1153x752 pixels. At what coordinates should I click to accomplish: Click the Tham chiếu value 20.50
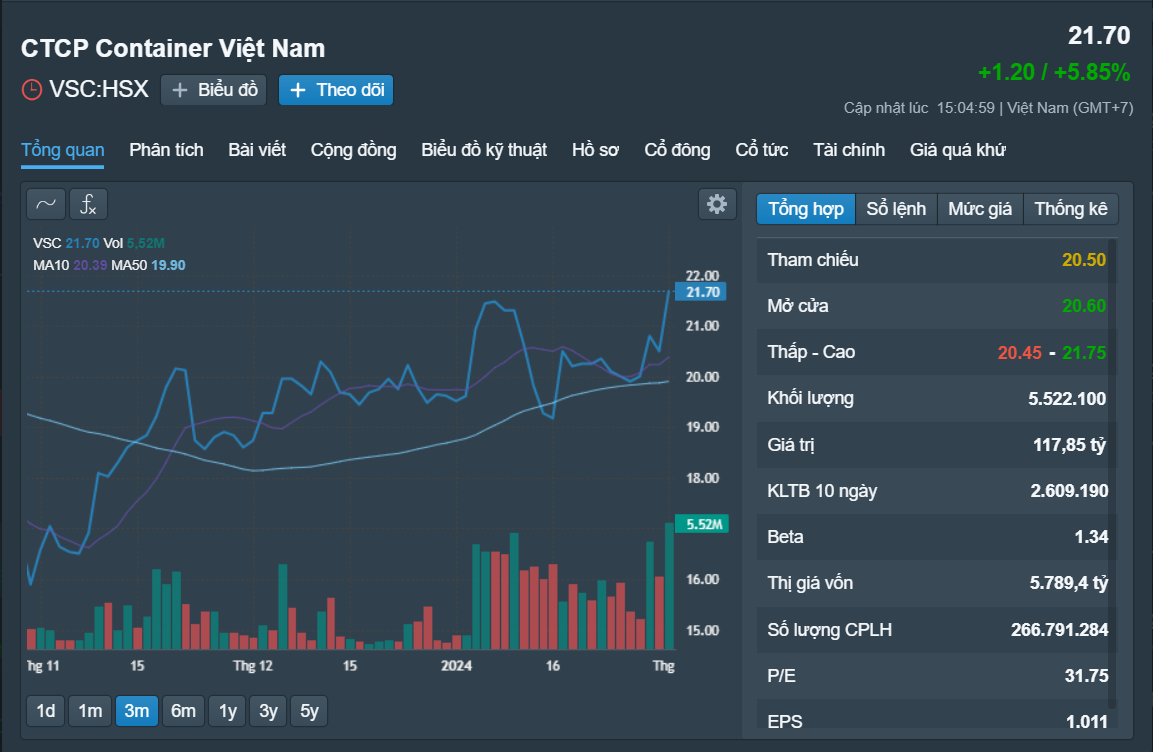coord(1083,259)
